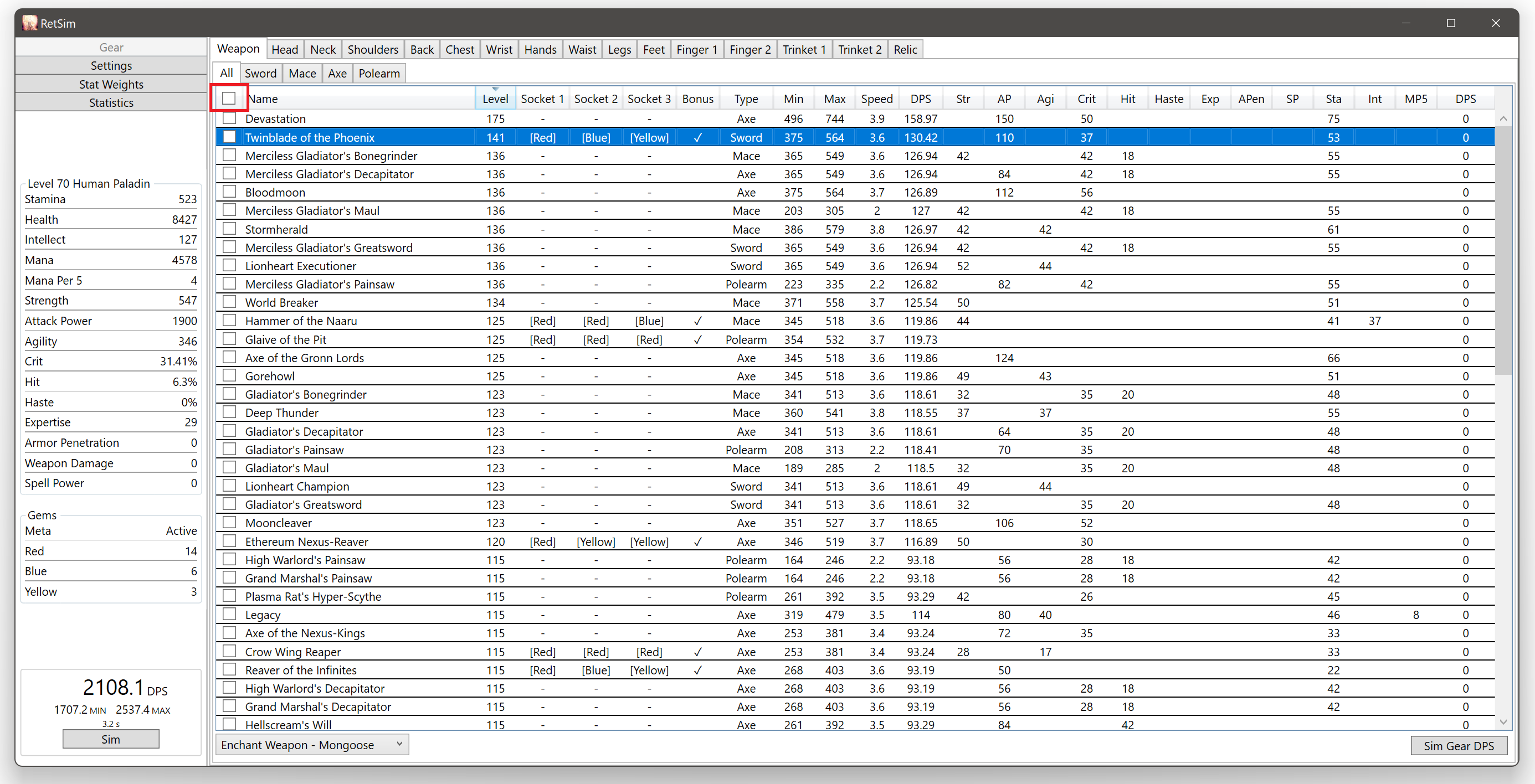Open the Gear section
Viewport: 1535px width, 784px height.
(111, 47)
